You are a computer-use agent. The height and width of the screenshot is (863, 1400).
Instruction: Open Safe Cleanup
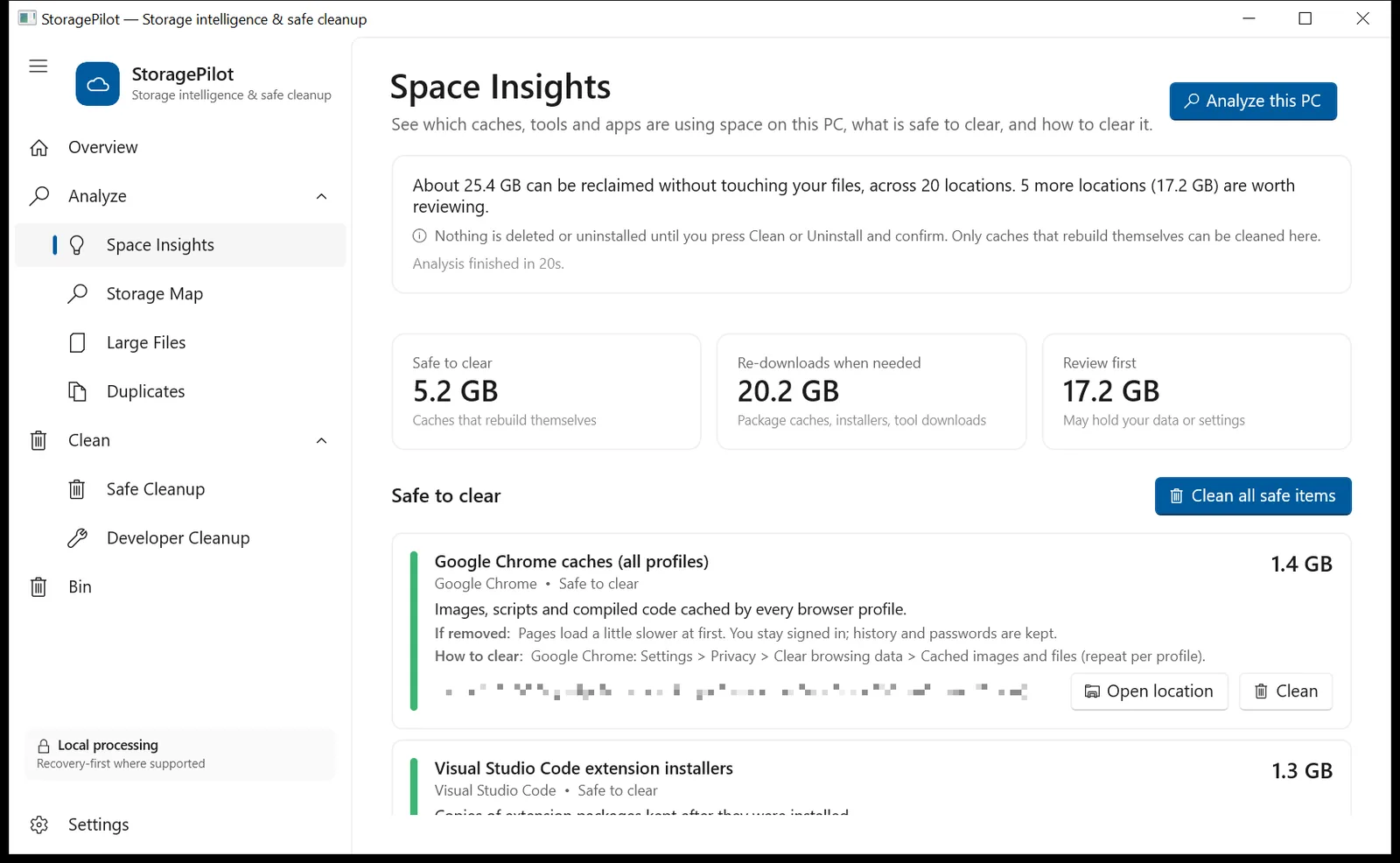click(180, 489)
